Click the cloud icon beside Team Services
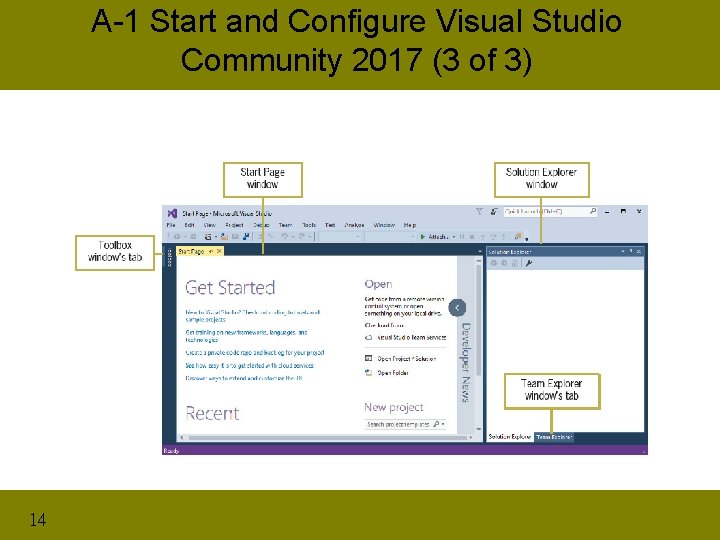 coord(368,337)
